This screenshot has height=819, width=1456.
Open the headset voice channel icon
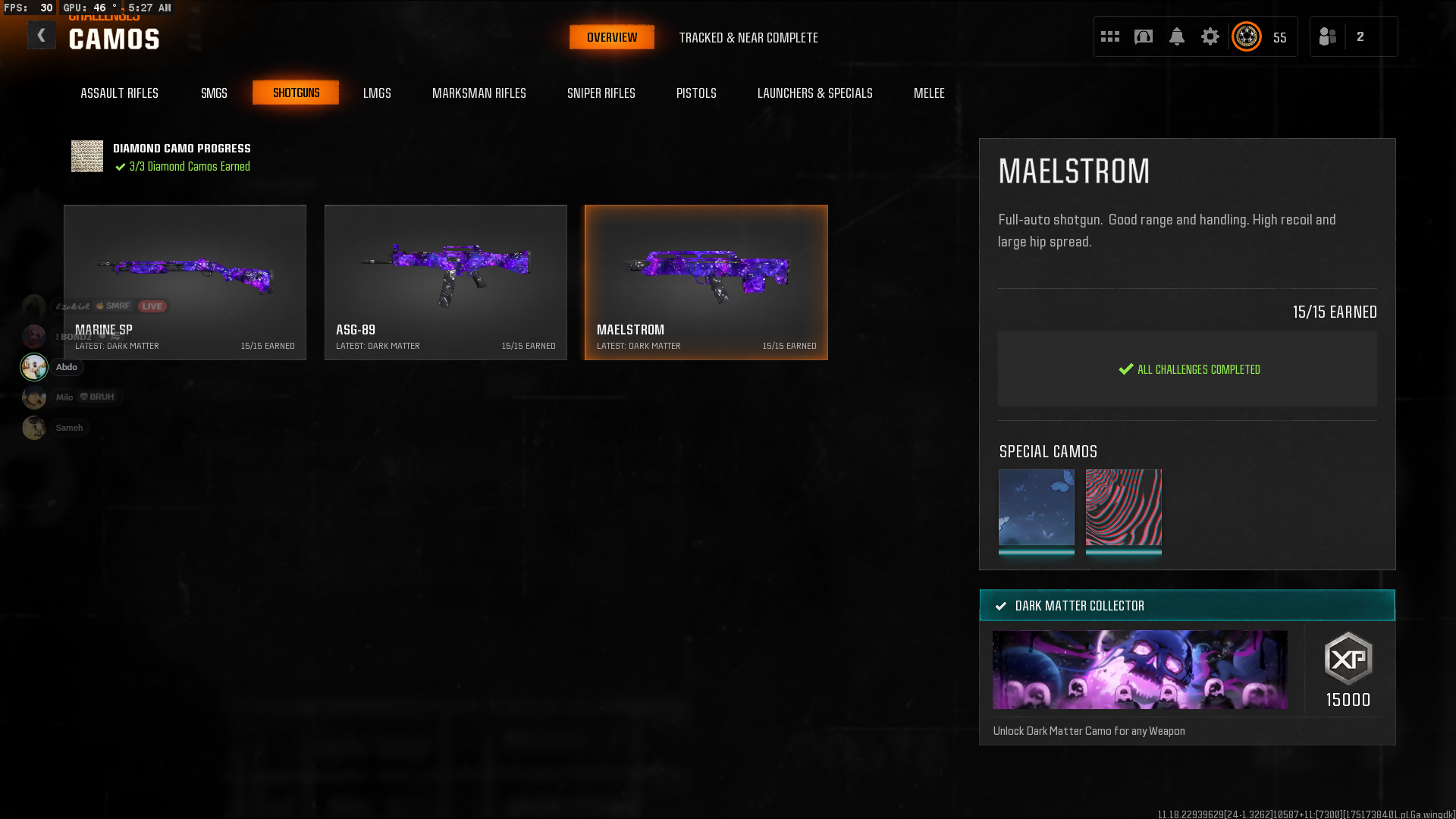pyautogui.click(x=1144, y=36)
